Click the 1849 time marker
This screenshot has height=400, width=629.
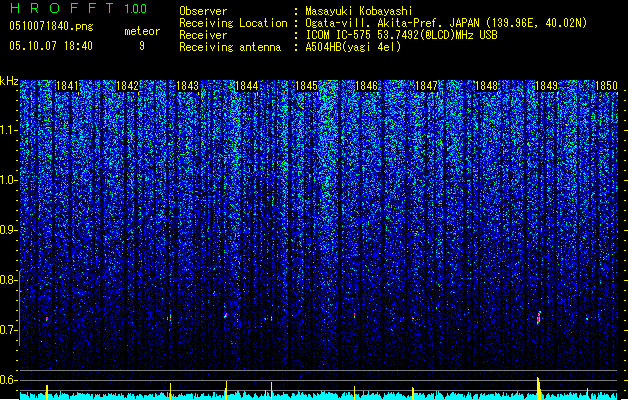[x=546, y=86]
